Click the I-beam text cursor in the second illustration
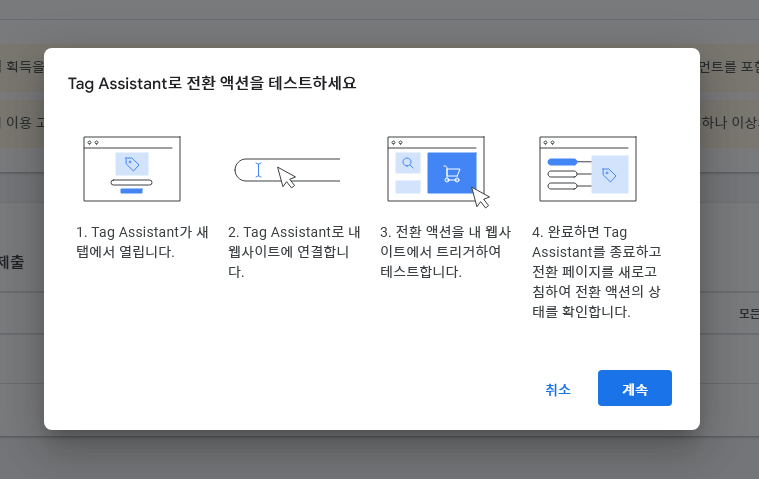The height and width of the screenshot is (479, 759). point(258,170)
